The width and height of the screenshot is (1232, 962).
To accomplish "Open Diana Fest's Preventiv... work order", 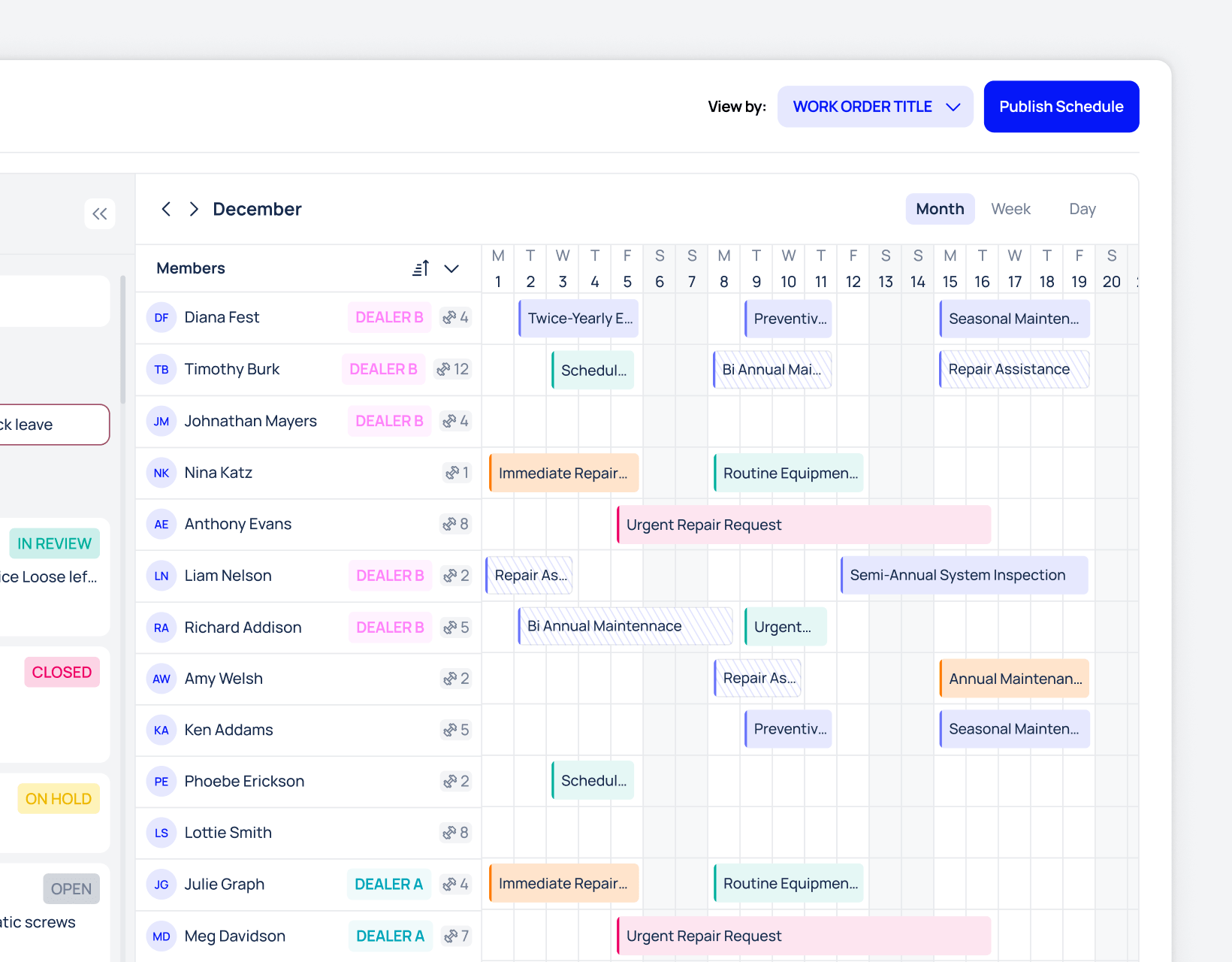I will tap(788, 318).
